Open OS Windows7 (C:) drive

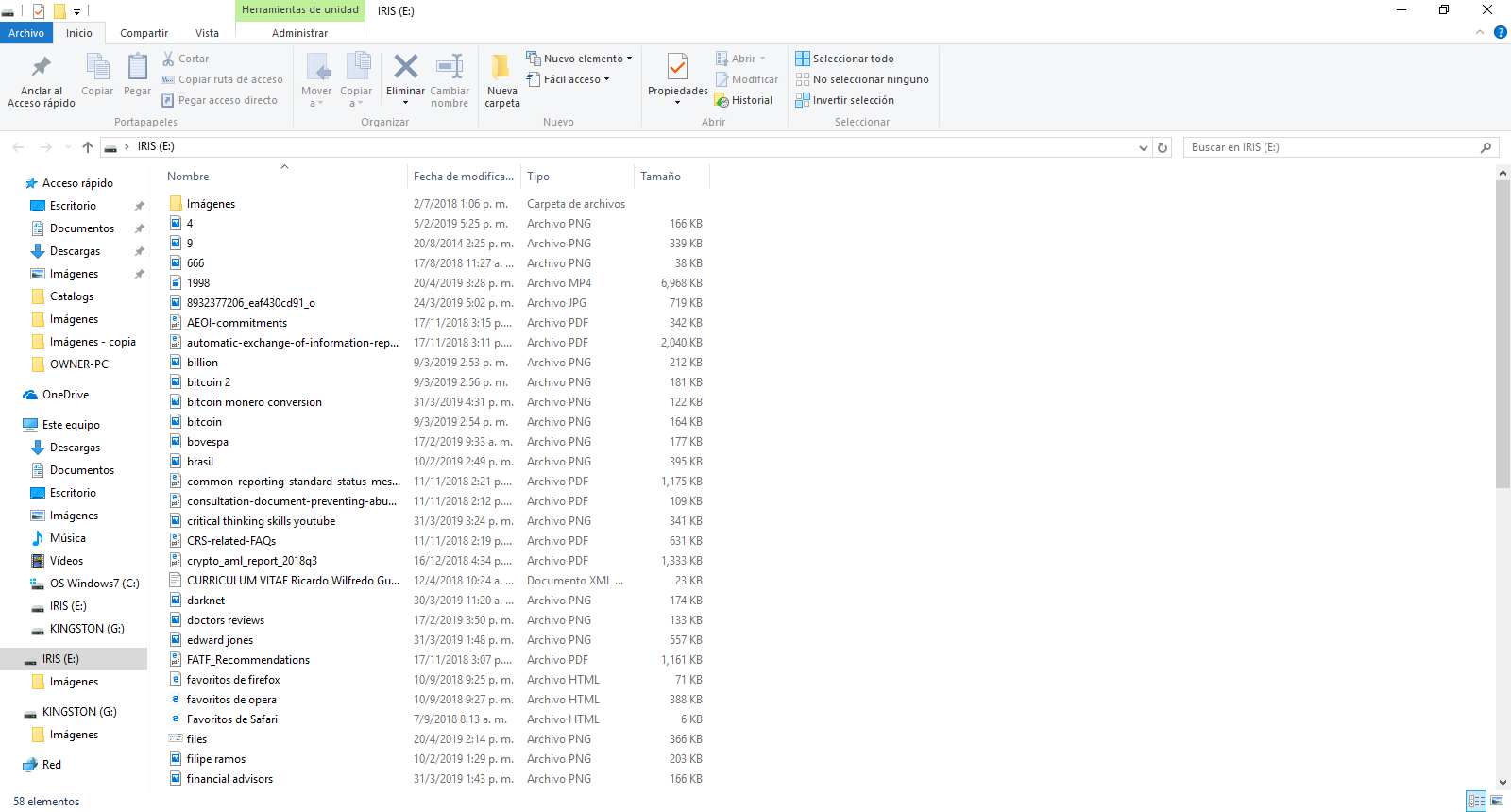[x=94, y=584]
